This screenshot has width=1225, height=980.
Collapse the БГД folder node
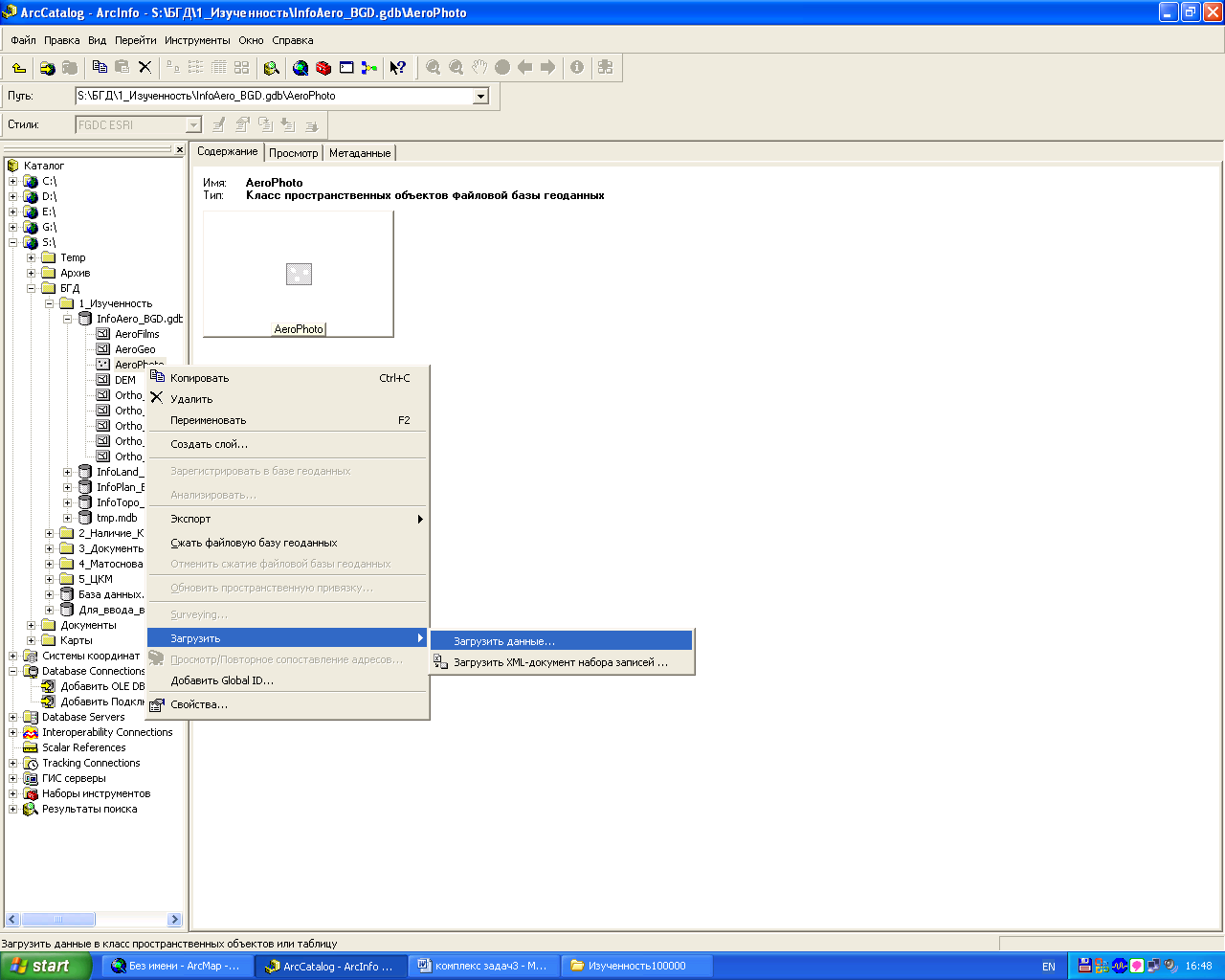[x=31, y=288]
